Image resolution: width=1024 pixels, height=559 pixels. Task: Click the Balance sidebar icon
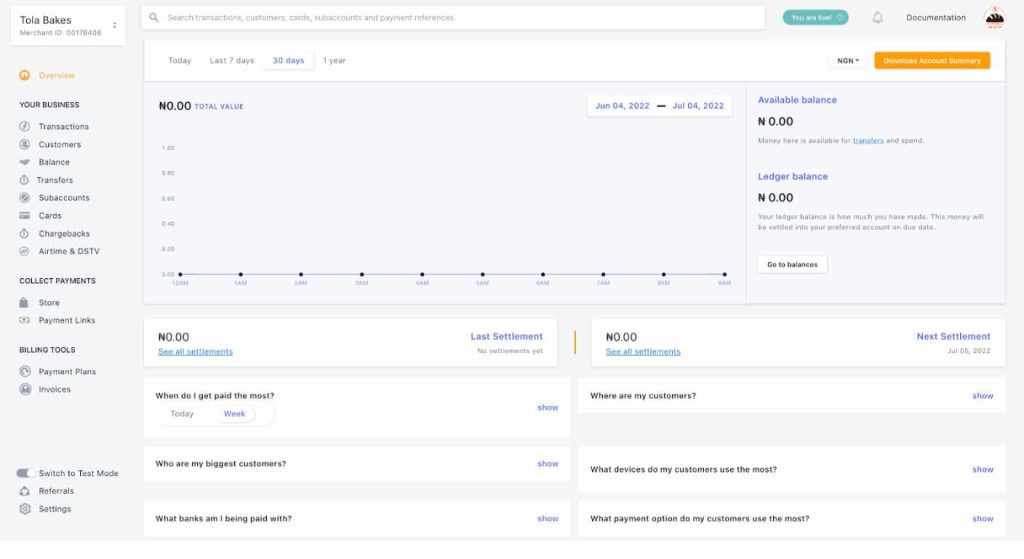(x=24, y=162)
